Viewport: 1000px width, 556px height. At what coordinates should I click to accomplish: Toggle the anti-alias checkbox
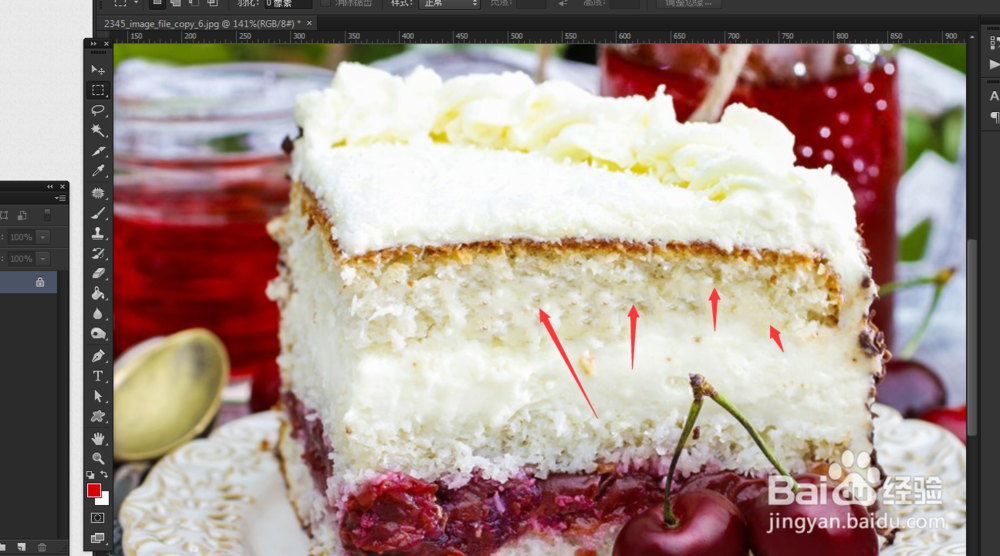coord(325,3)
